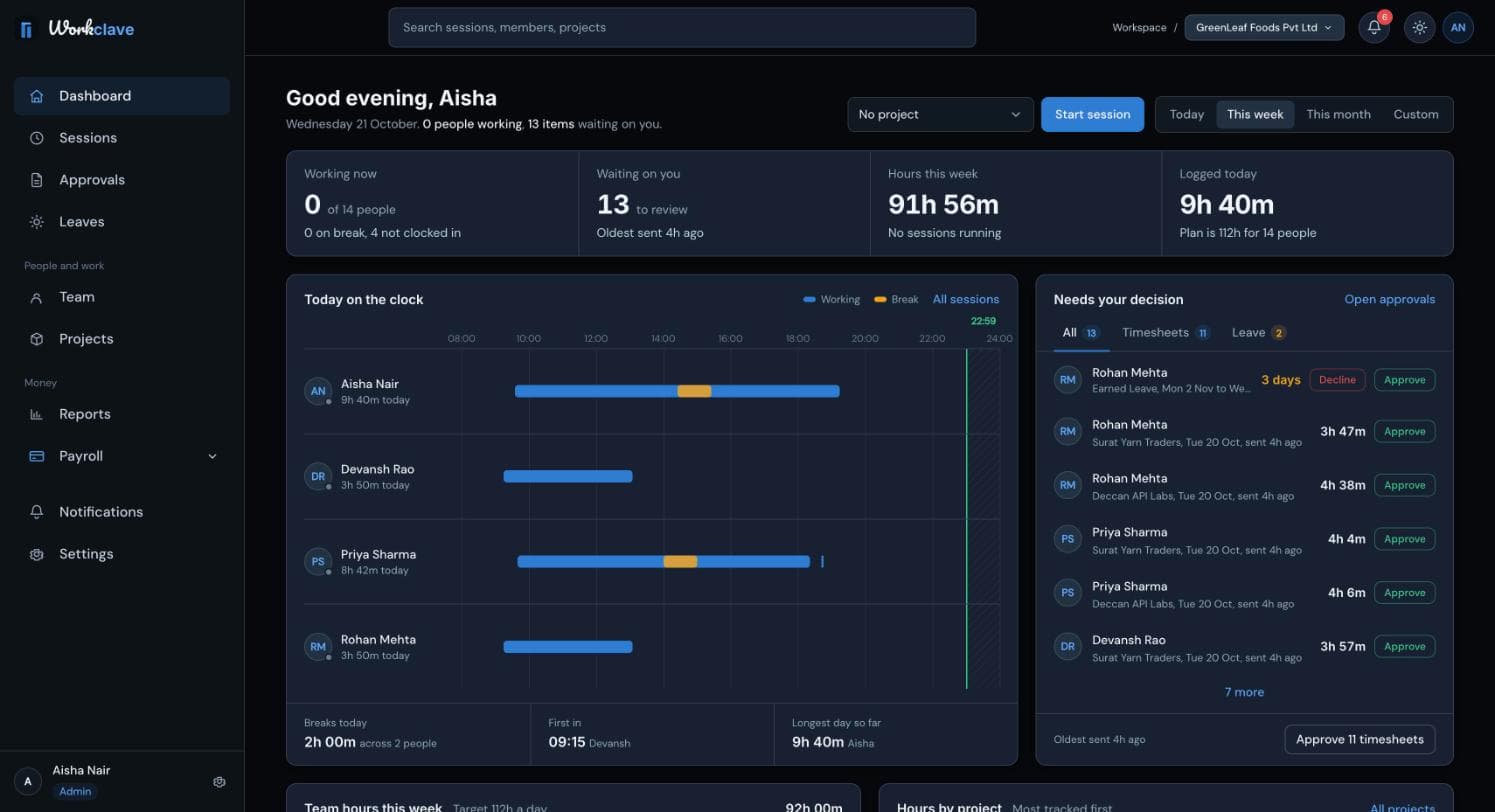Open Notifications sidebar bell icon

[37, 512]
